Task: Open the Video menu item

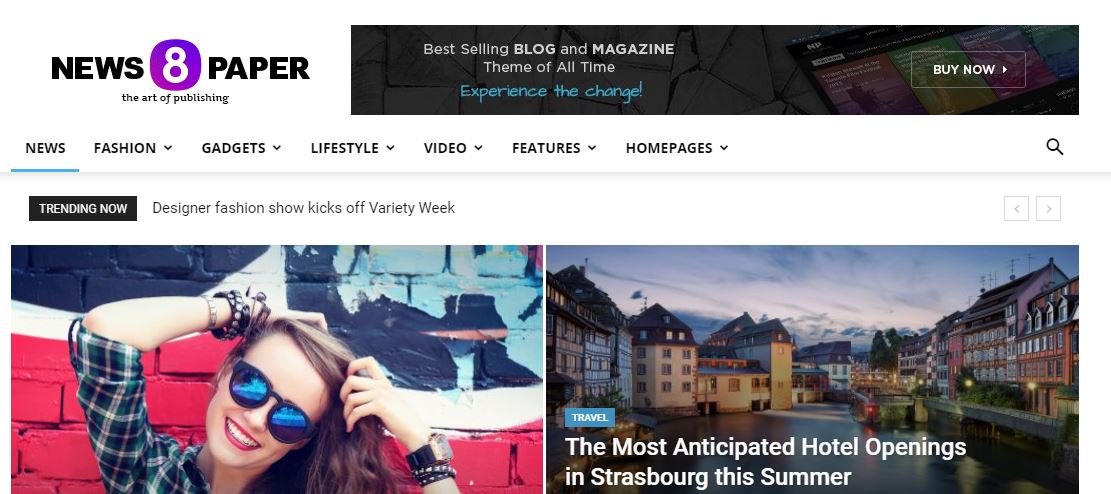Action: pyautogui.click(x=445, y=147)
